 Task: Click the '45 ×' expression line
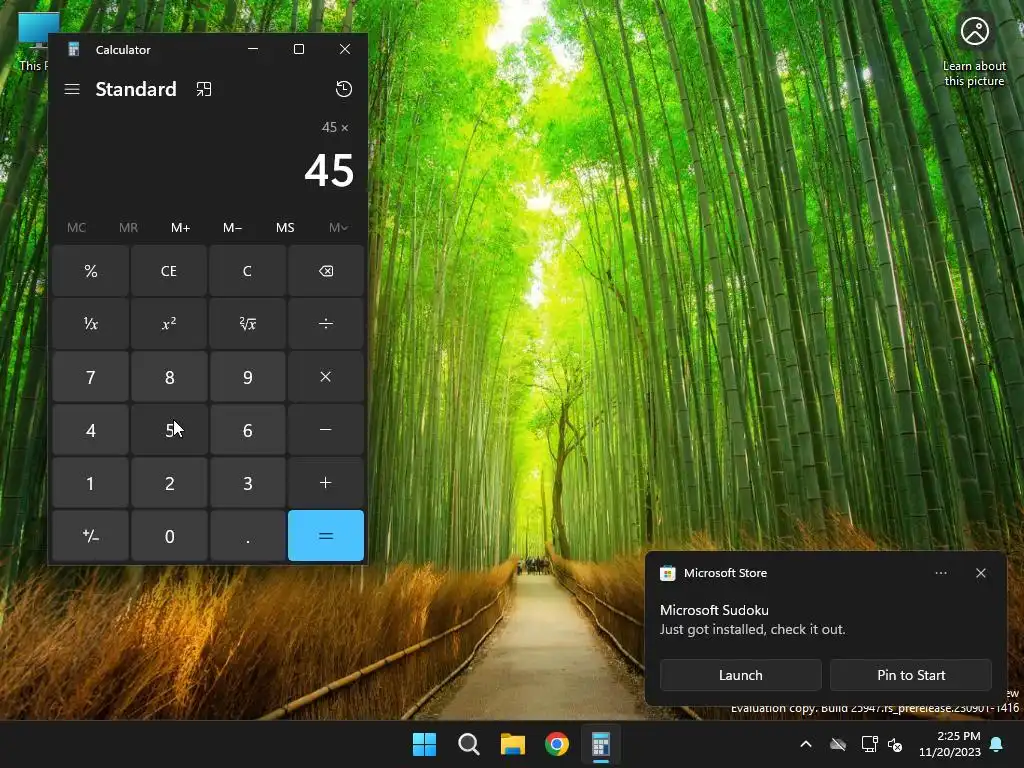[335, 127]
